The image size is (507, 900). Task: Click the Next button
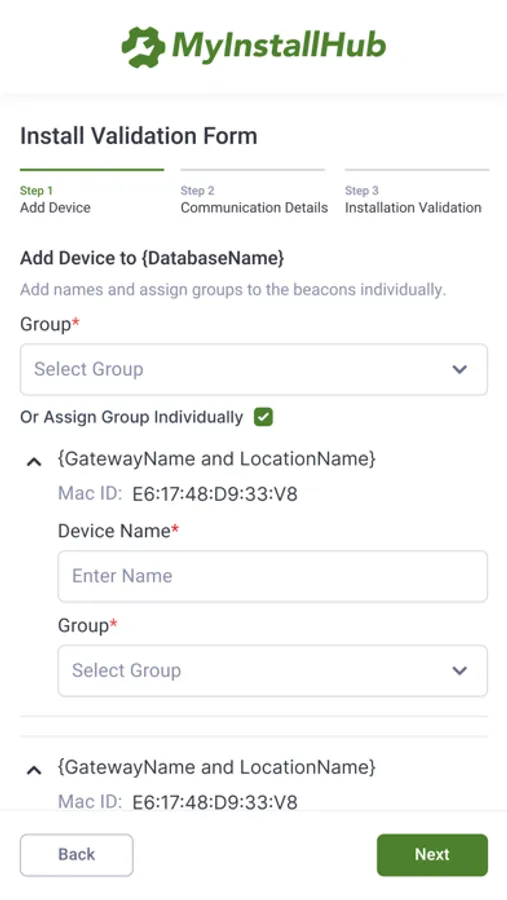click(x=432, y=855)
